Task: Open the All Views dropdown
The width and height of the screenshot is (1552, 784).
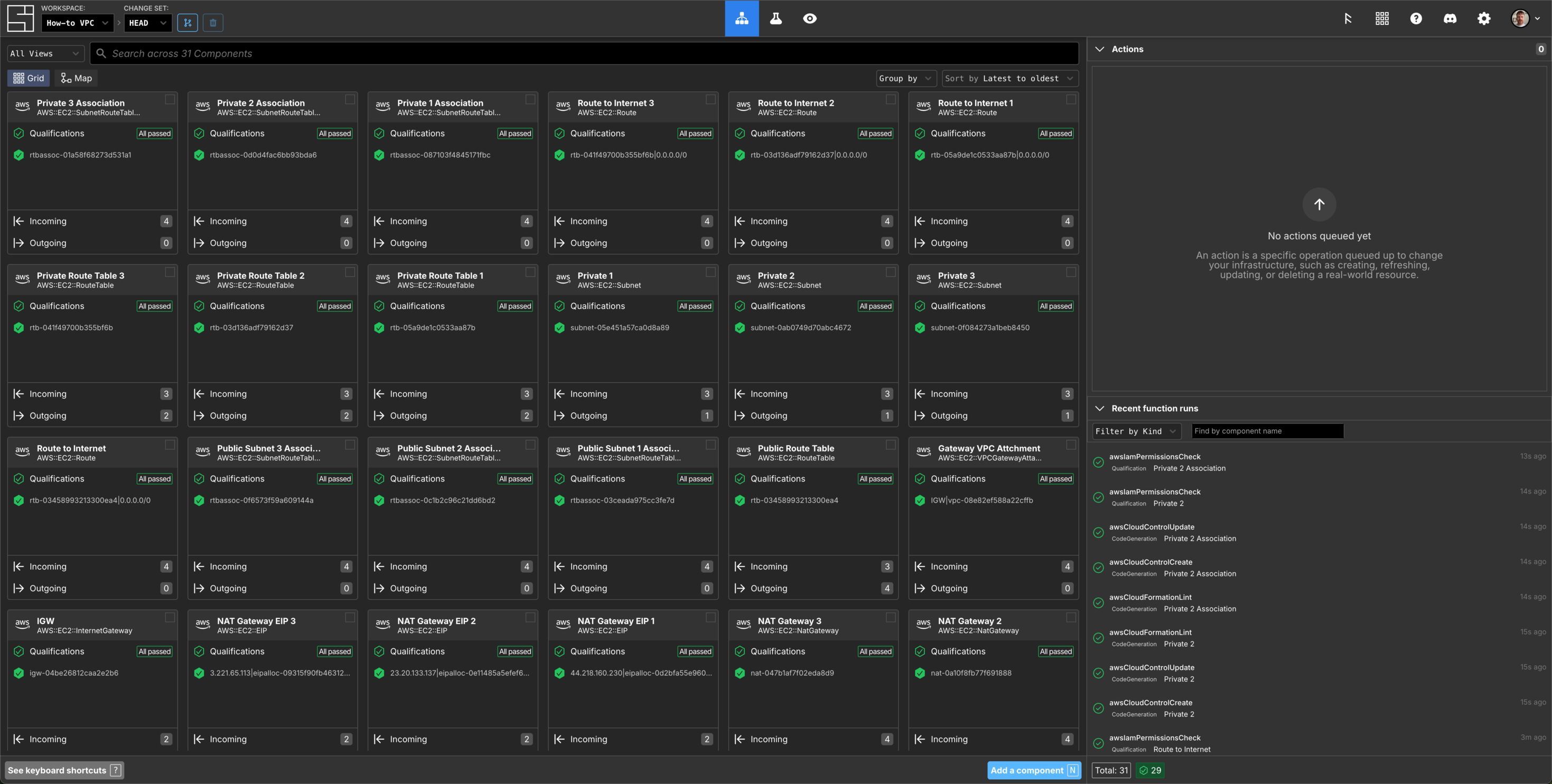Action: click(45, 54)
